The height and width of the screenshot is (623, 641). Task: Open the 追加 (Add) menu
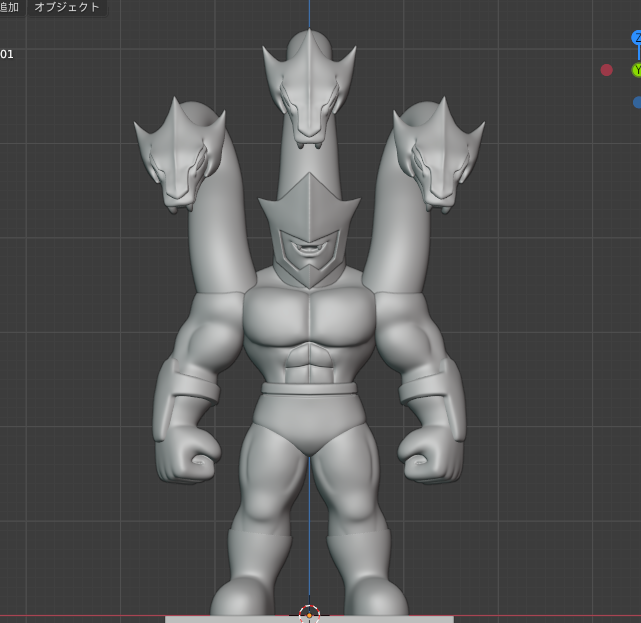(x=10, y=7)
